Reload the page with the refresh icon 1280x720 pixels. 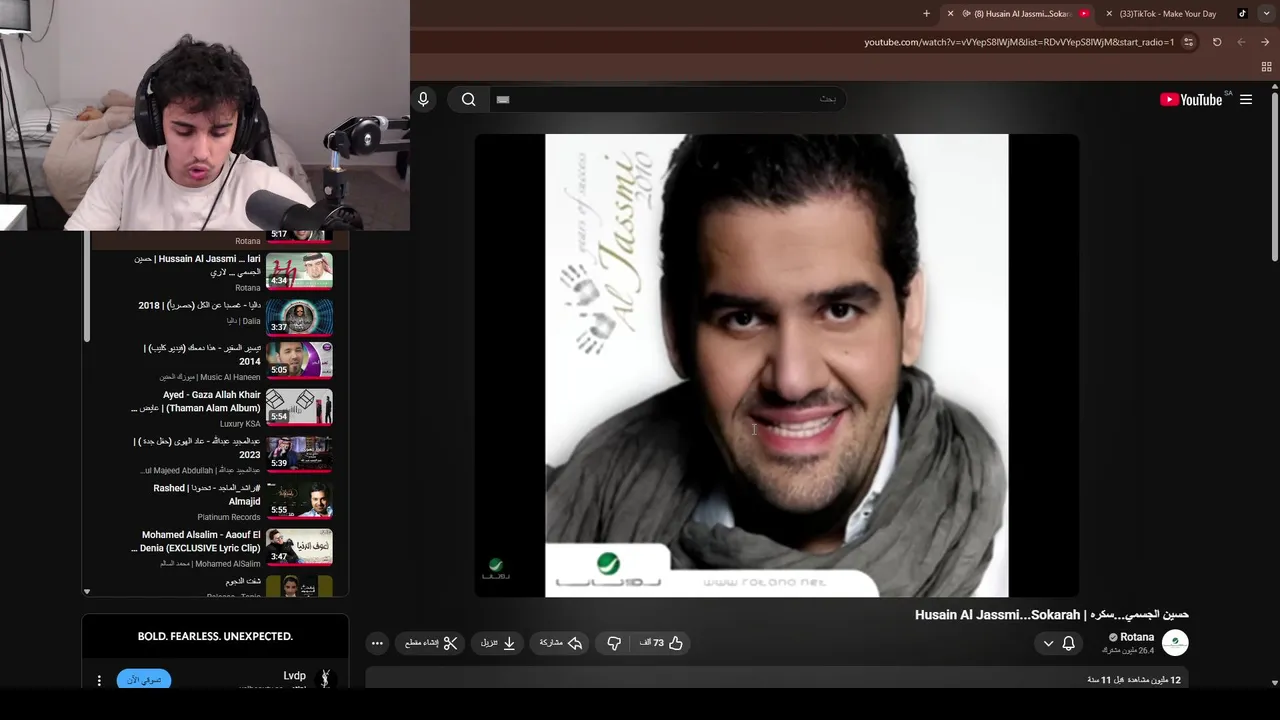point(1217,42)
